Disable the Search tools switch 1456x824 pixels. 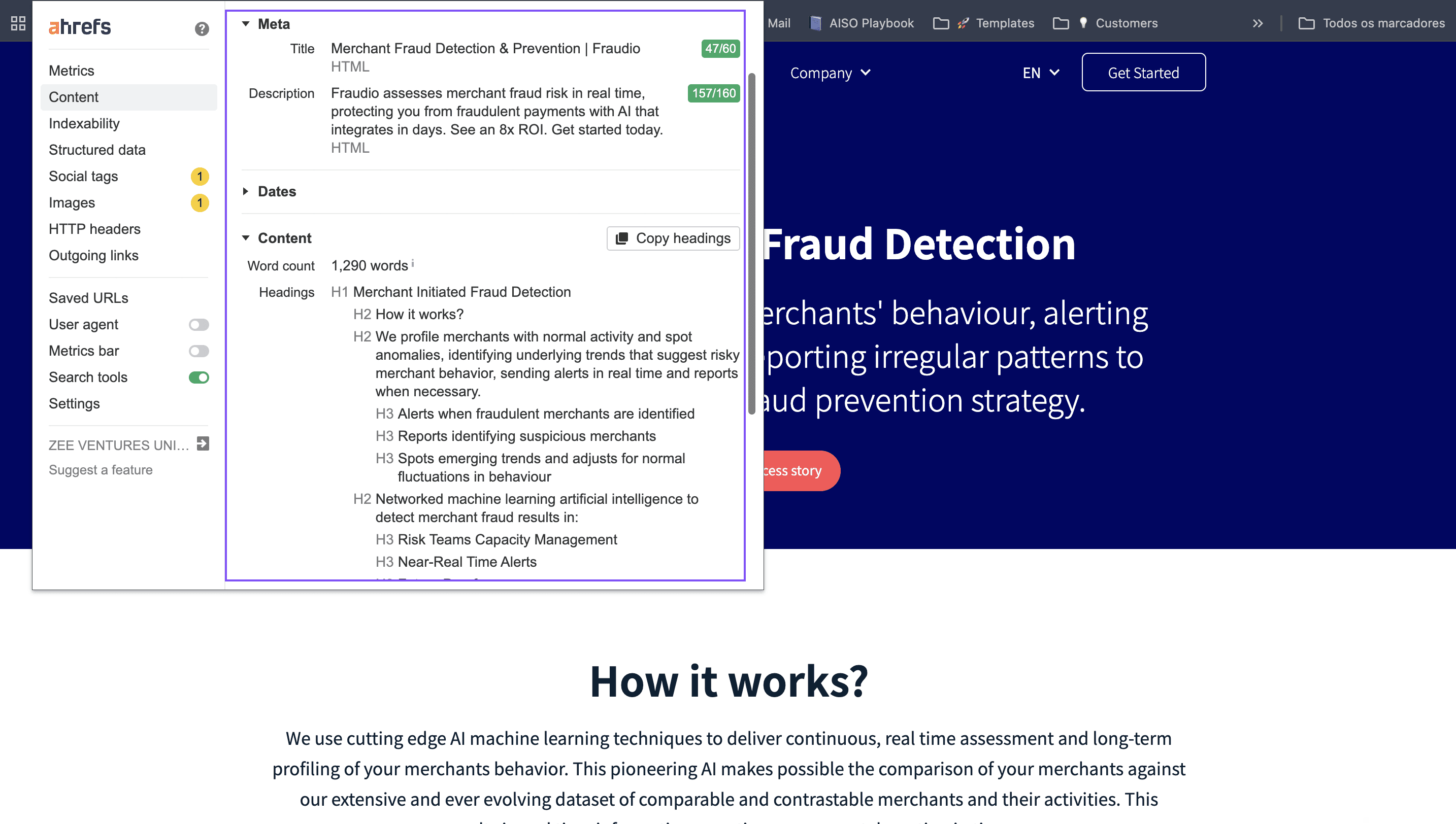point(198,377)
